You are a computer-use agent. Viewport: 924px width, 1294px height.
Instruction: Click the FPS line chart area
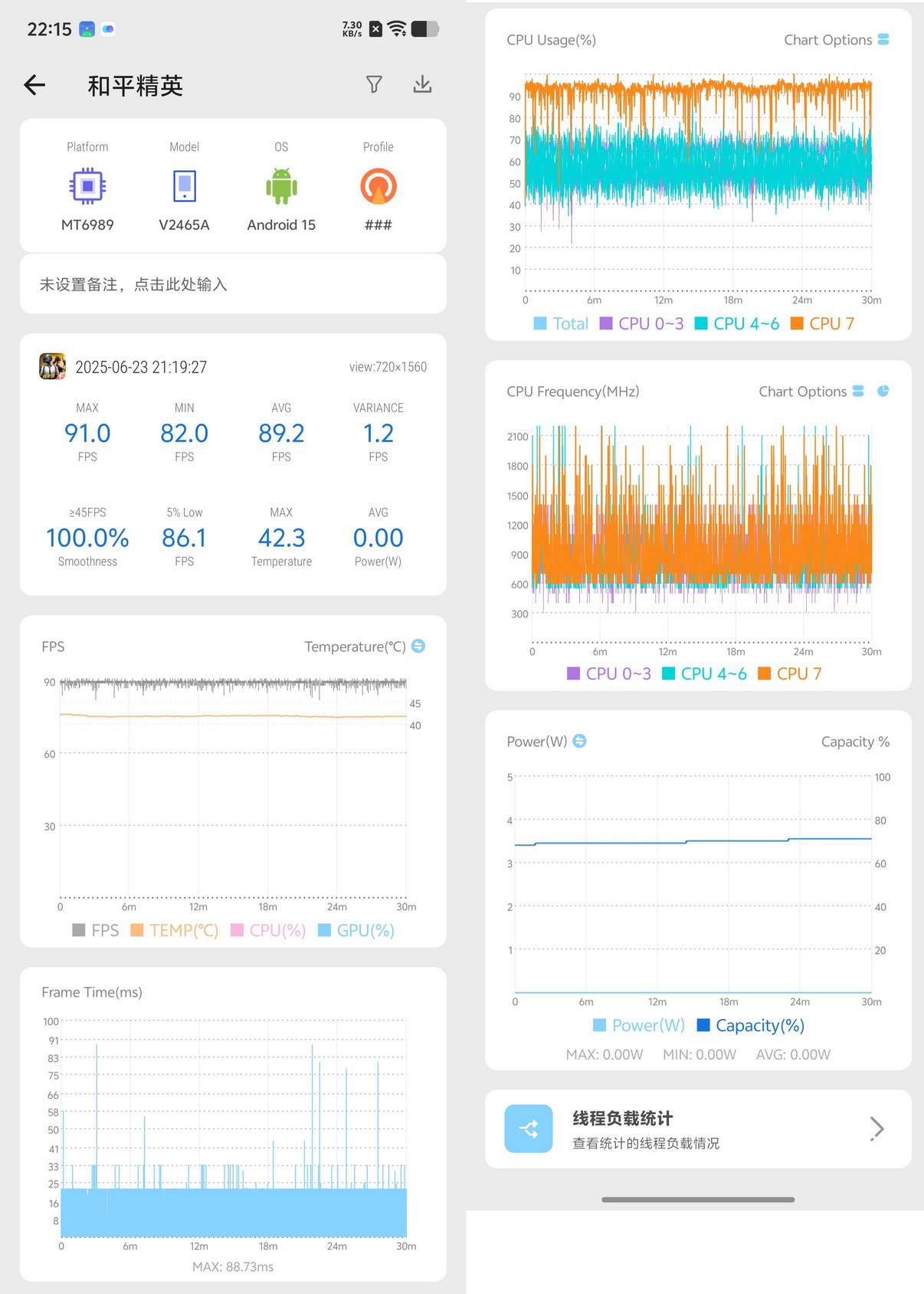point(233,788)
